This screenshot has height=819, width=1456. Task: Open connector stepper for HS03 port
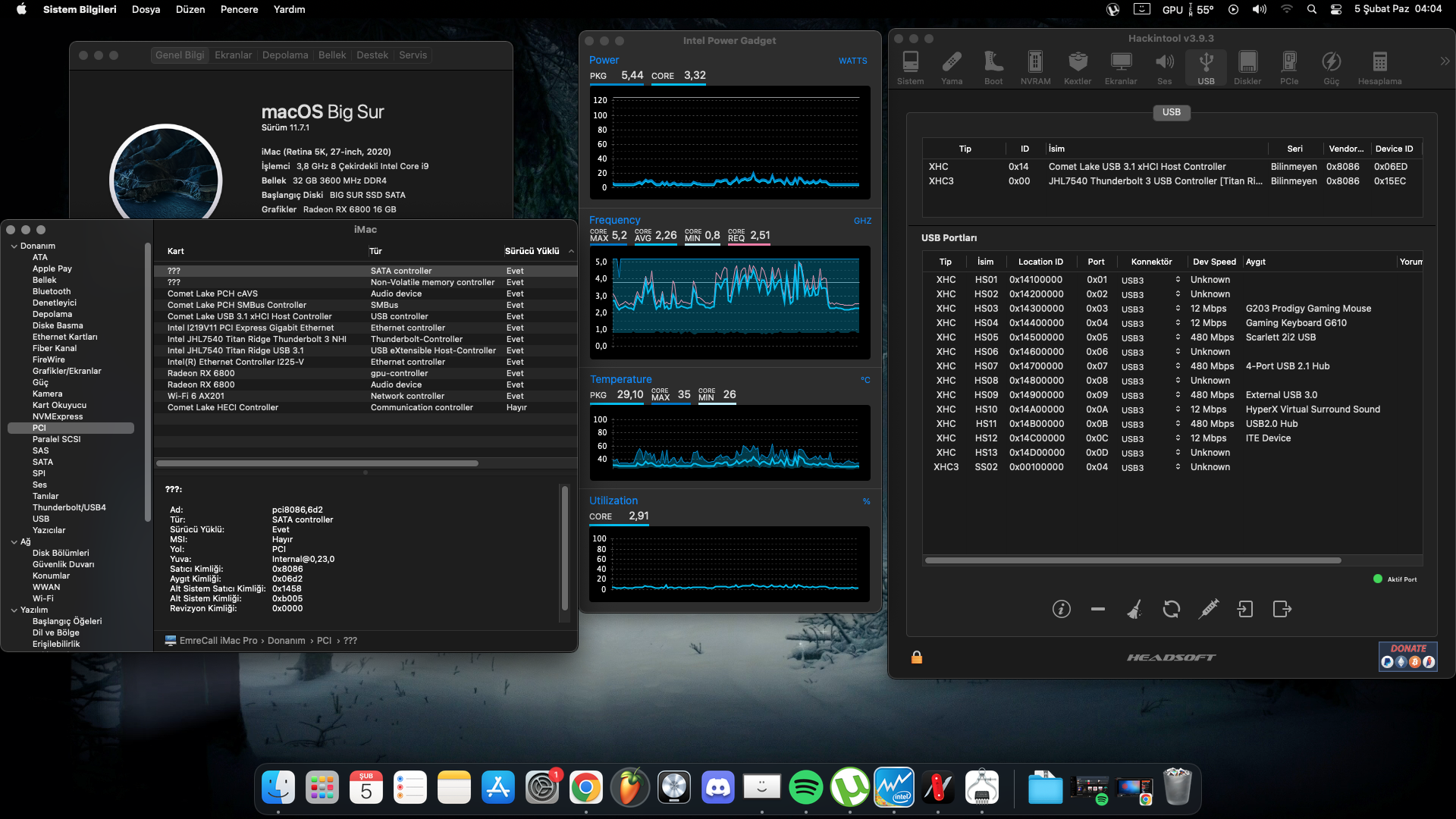pos(1178,309)
